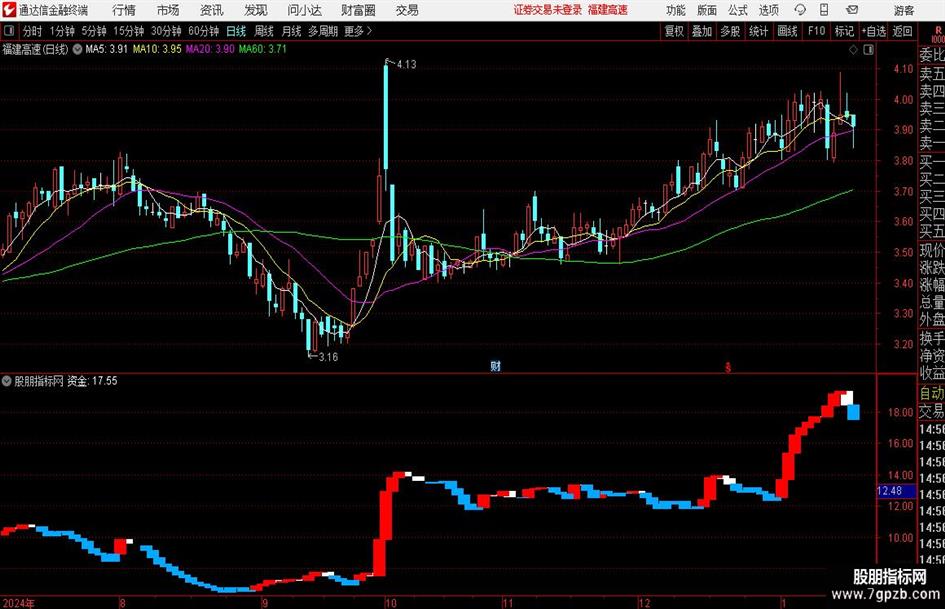Viewport: 945px width, 609px height.
Task: Click 证券交易未登录 login link
Action: coord(548,10)
